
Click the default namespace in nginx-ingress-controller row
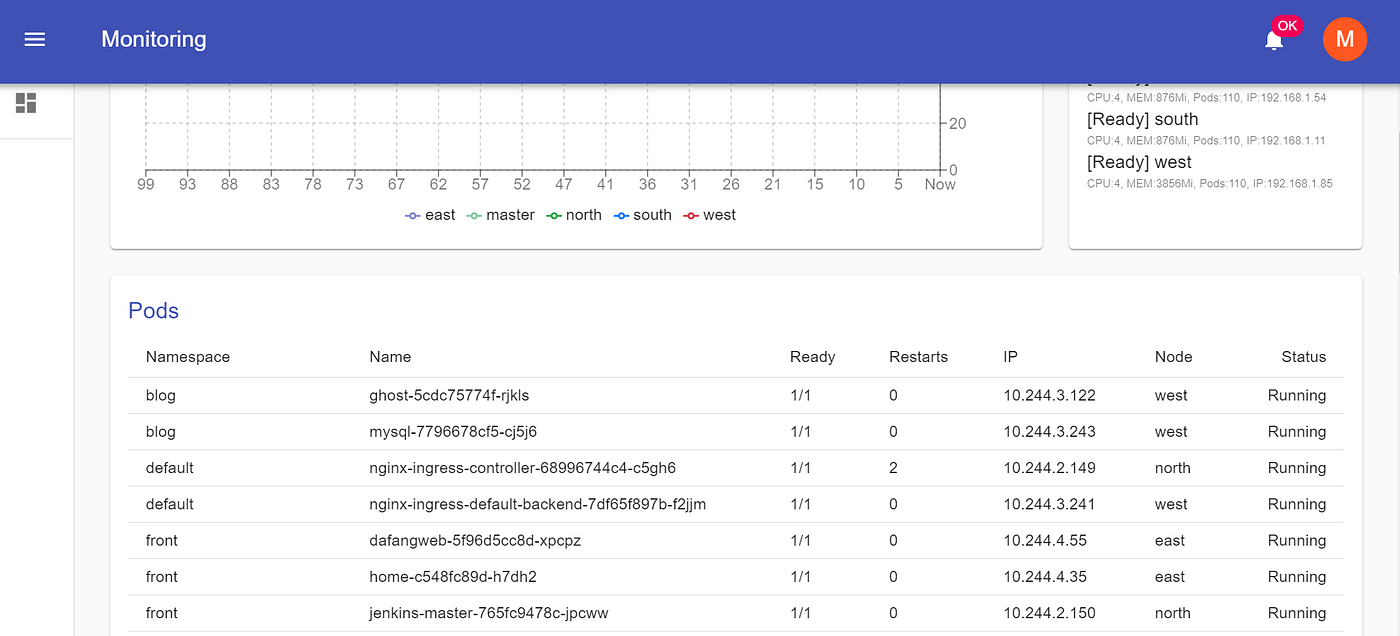170,468
